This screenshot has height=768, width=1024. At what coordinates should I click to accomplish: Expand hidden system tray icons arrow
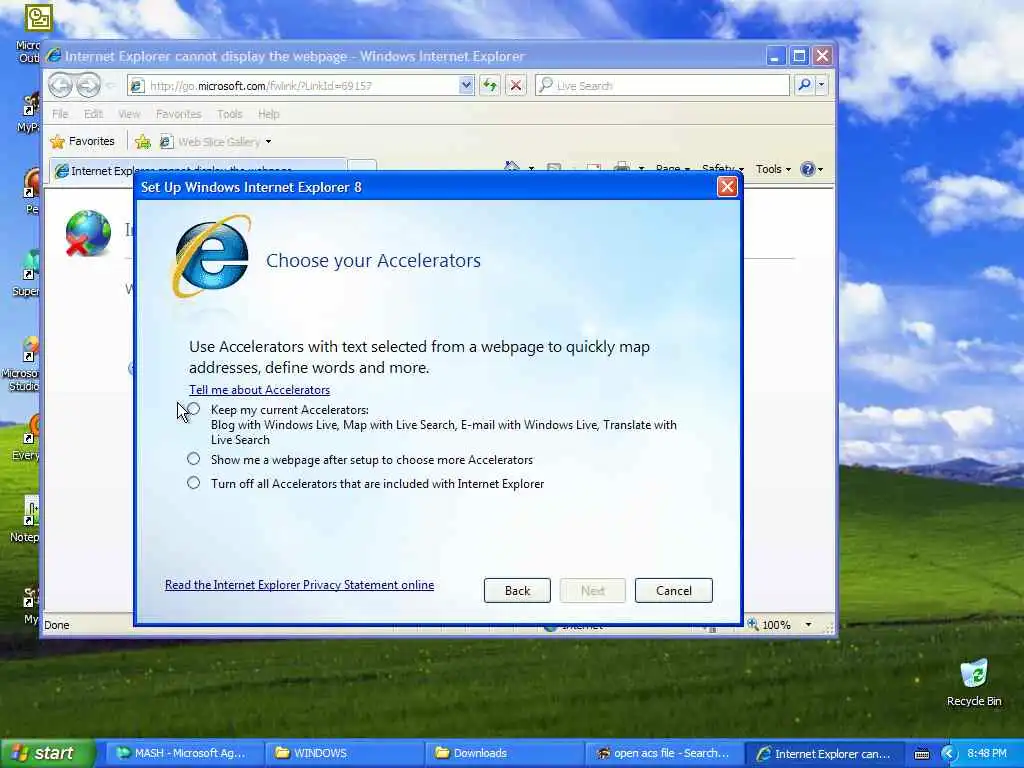[x=948, y=754]
